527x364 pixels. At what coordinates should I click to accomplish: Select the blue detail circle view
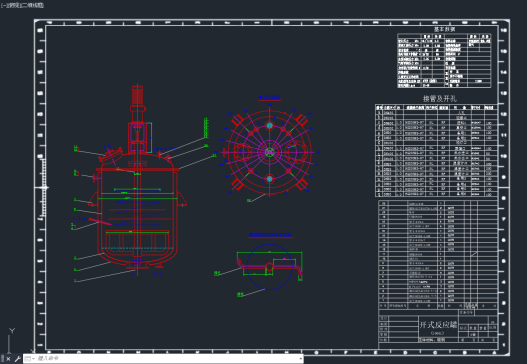pyautogui.click(x=270, y=267)
